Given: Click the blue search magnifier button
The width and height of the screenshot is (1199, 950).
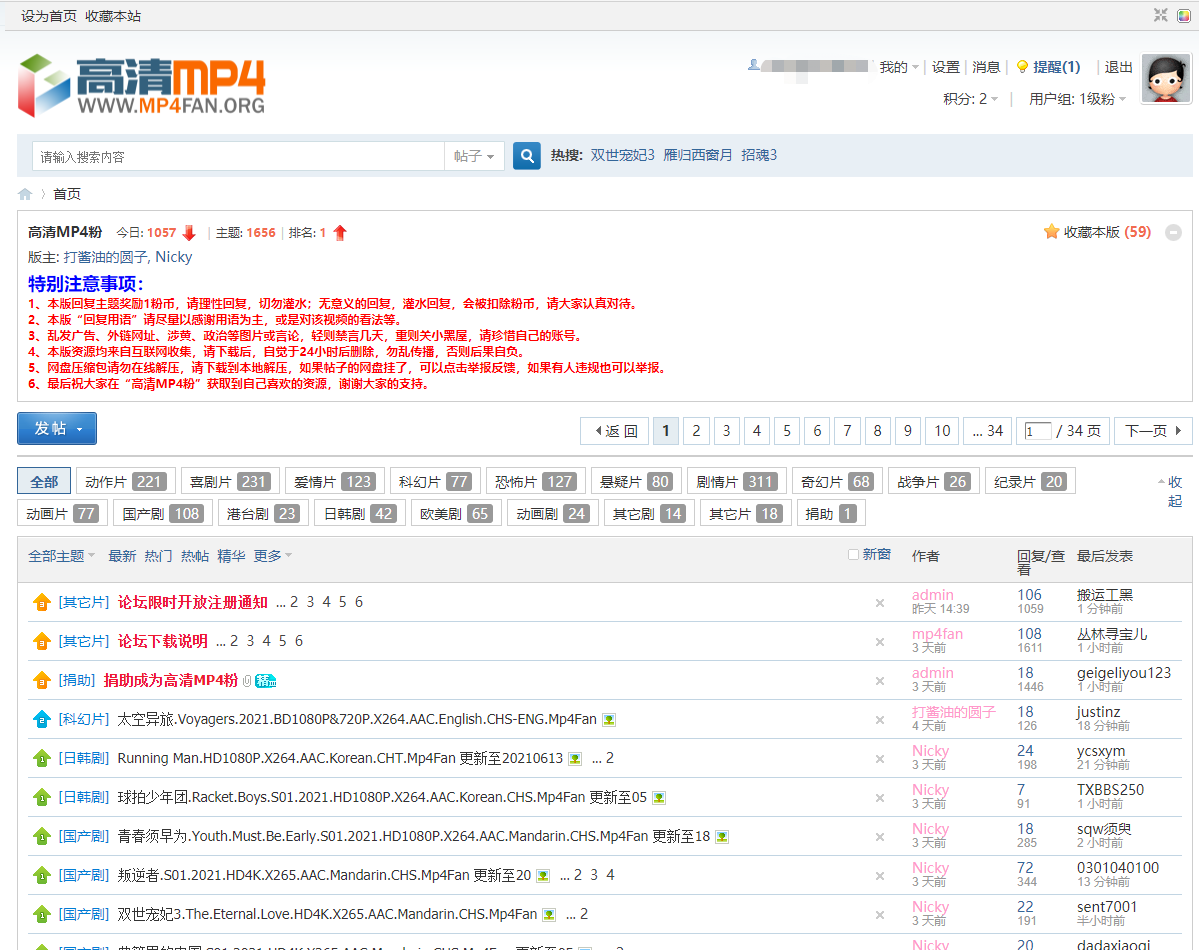Looking at the screenshot, I should coord(526,156).
